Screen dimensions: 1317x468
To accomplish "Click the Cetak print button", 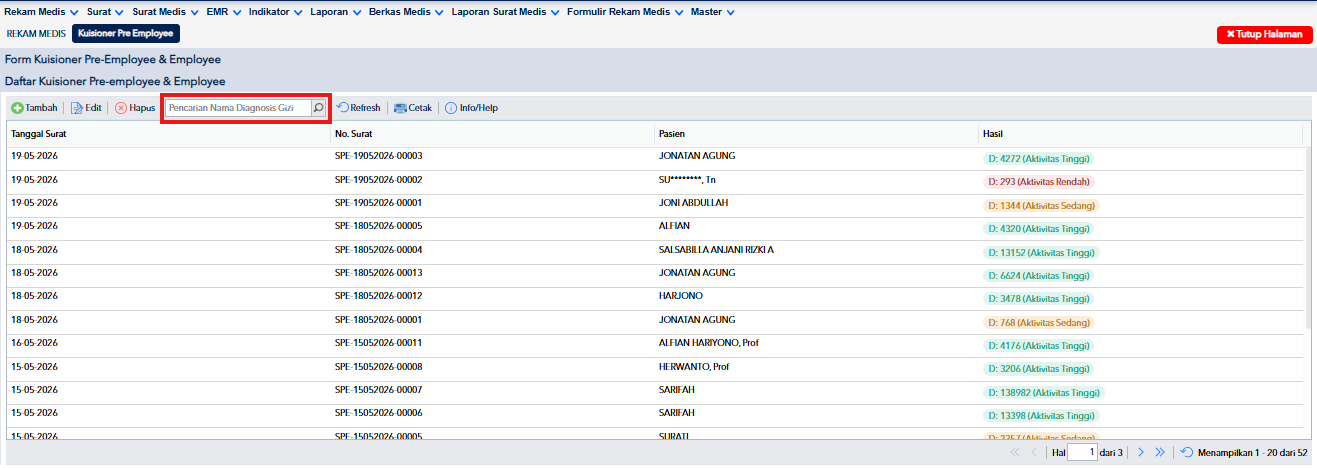I will (x=413, y=108).
